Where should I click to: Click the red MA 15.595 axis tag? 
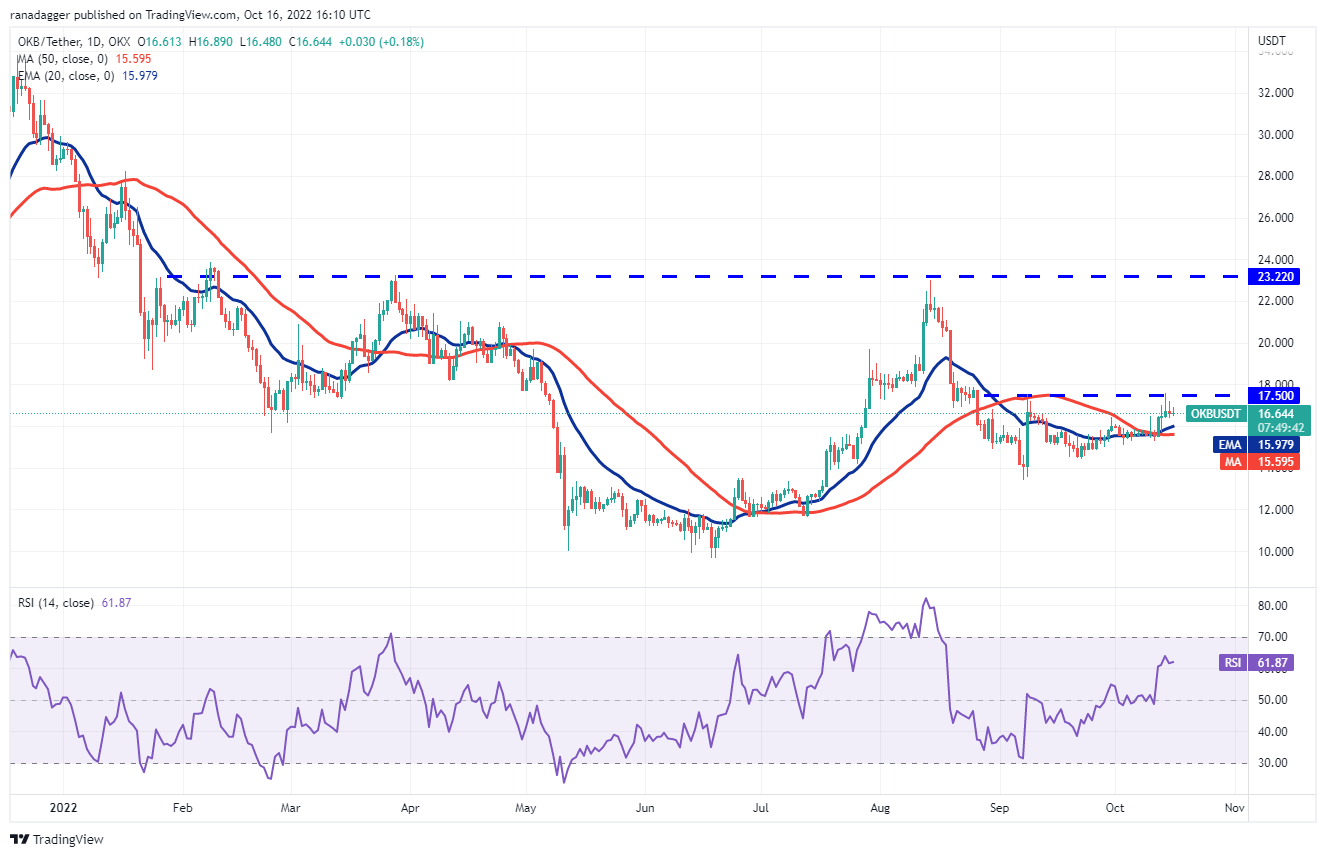[1230, 461]
